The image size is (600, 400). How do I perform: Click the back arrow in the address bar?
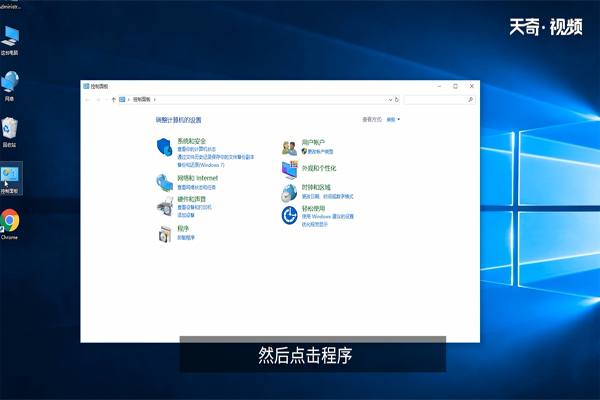tap(87, 100)
